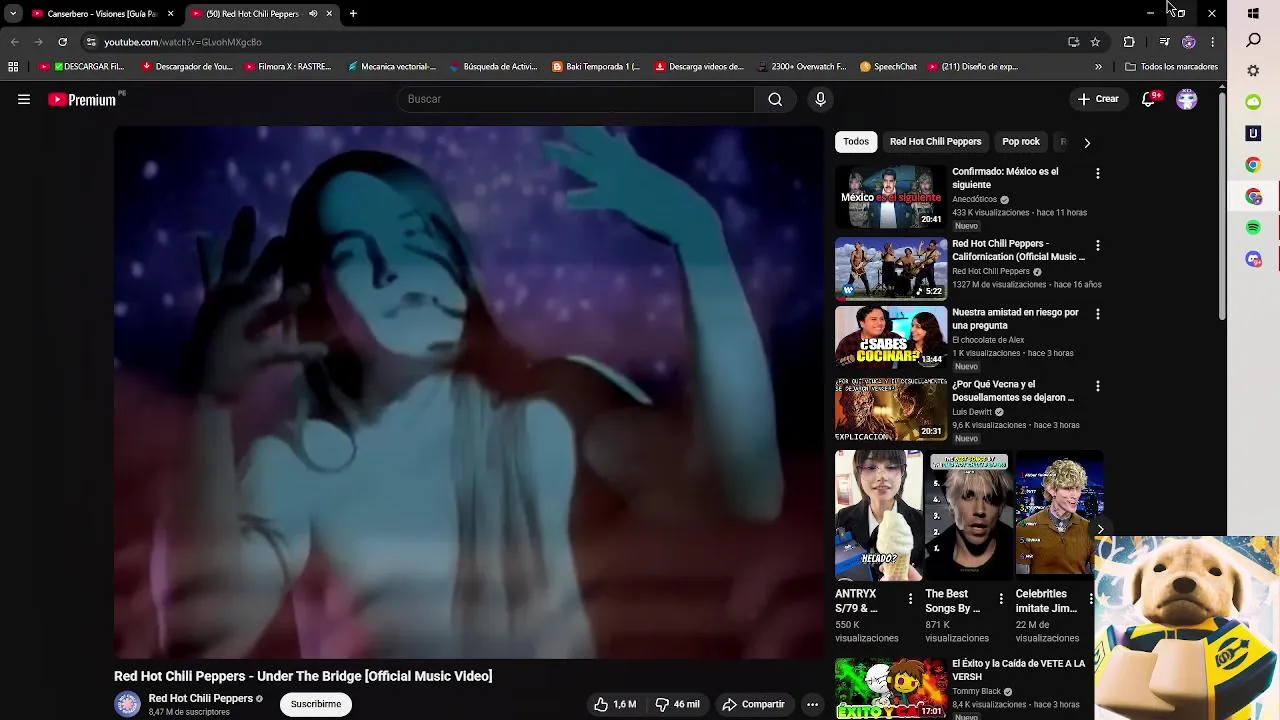
Task: Open Chrome tab search dropdown arrow
Action: (x=13, y=14)
